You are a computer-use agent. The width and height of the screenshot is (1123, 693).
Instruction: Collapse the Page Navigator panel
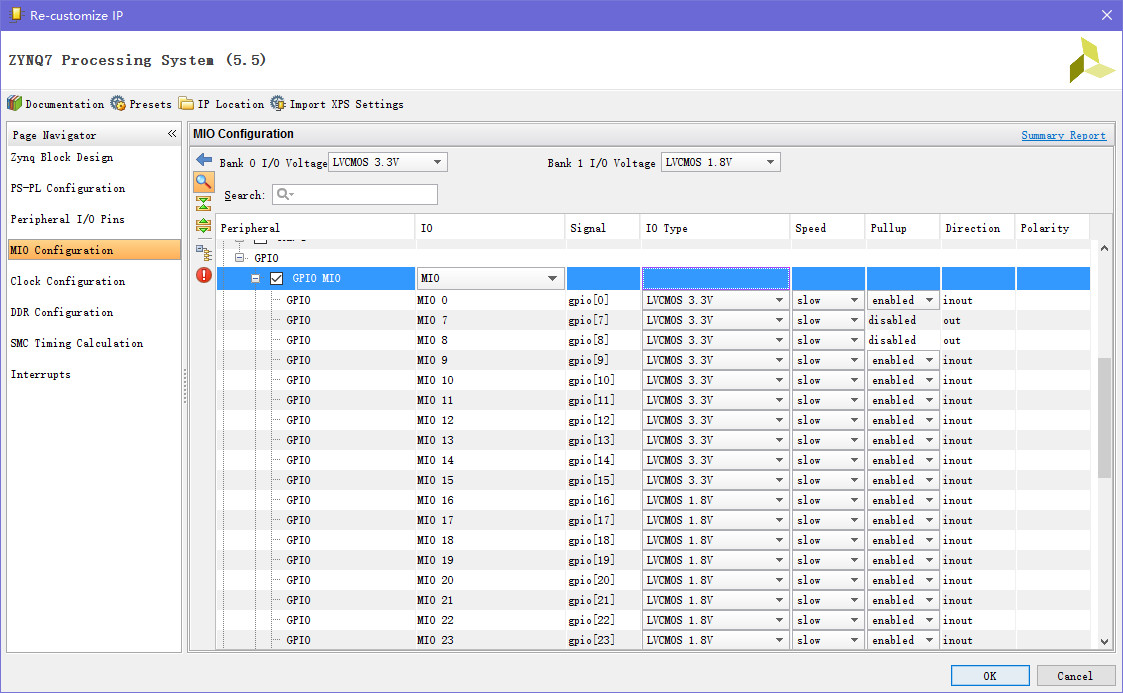pos(172,134)
